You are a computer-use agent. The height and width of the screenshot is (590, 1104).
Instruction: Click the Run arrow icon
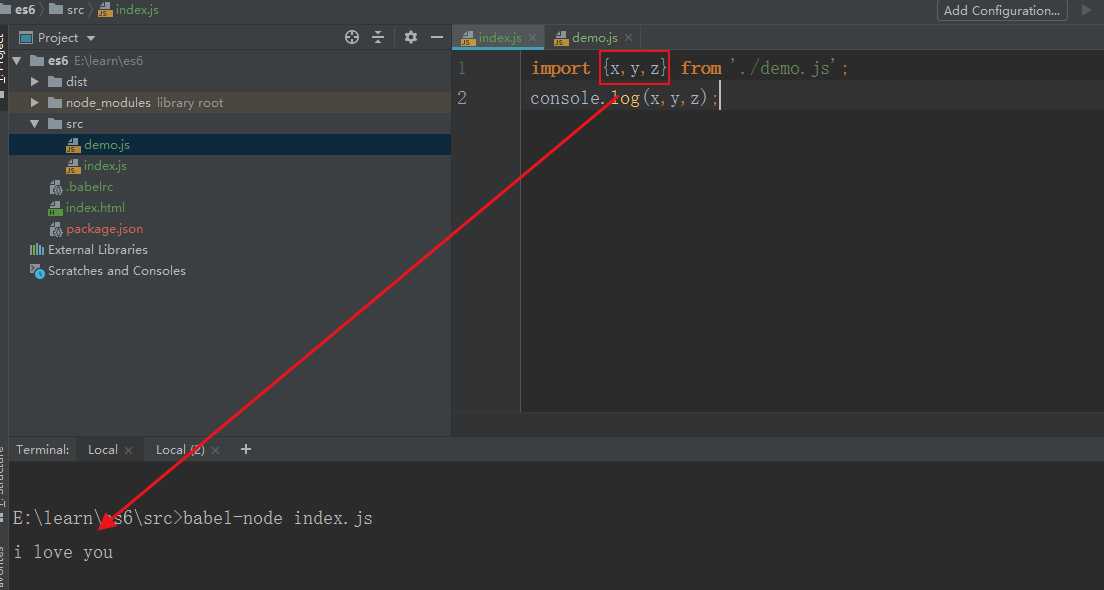(x=1086, y=10)
